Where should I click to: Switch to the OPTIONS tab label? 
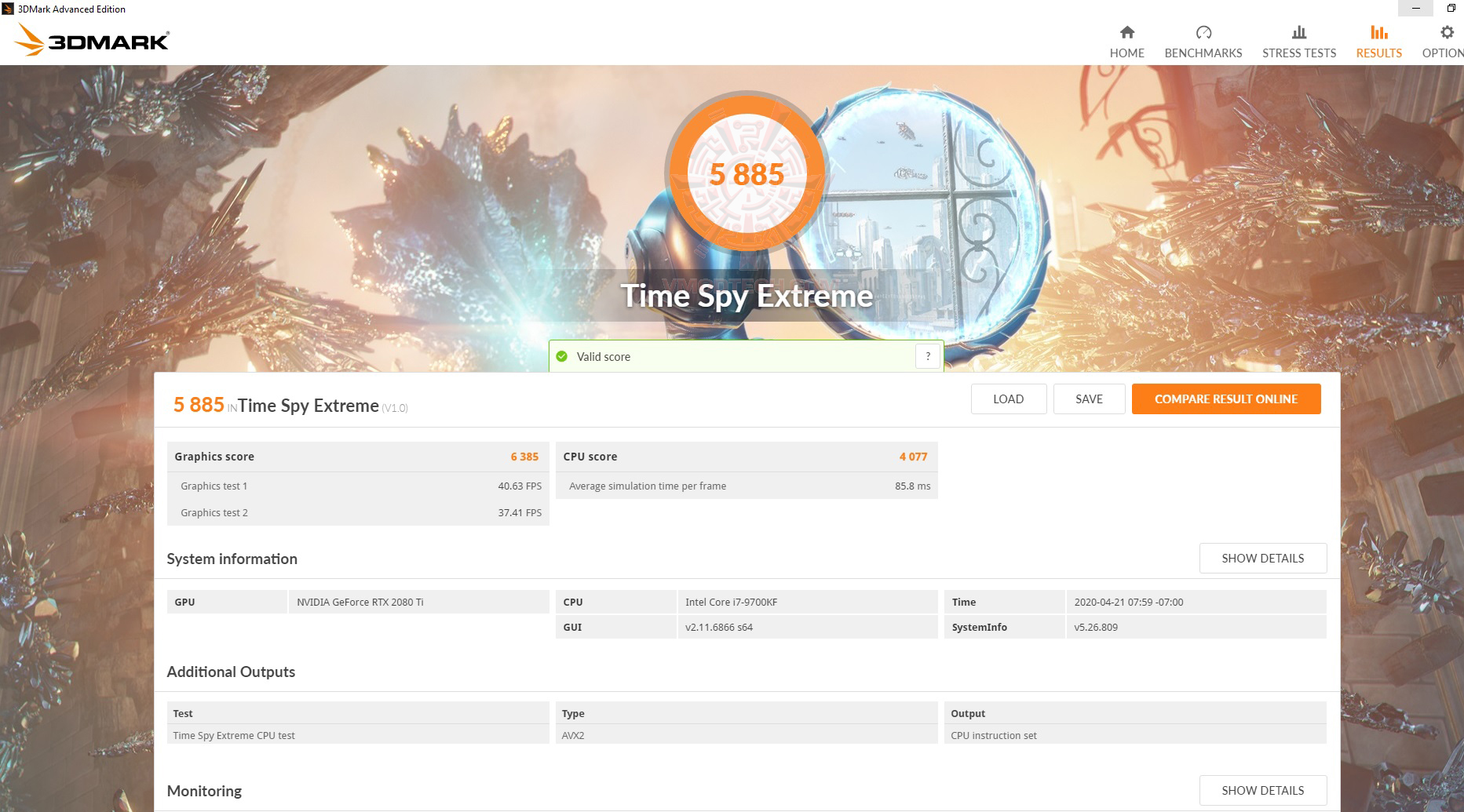[1443, 53]
